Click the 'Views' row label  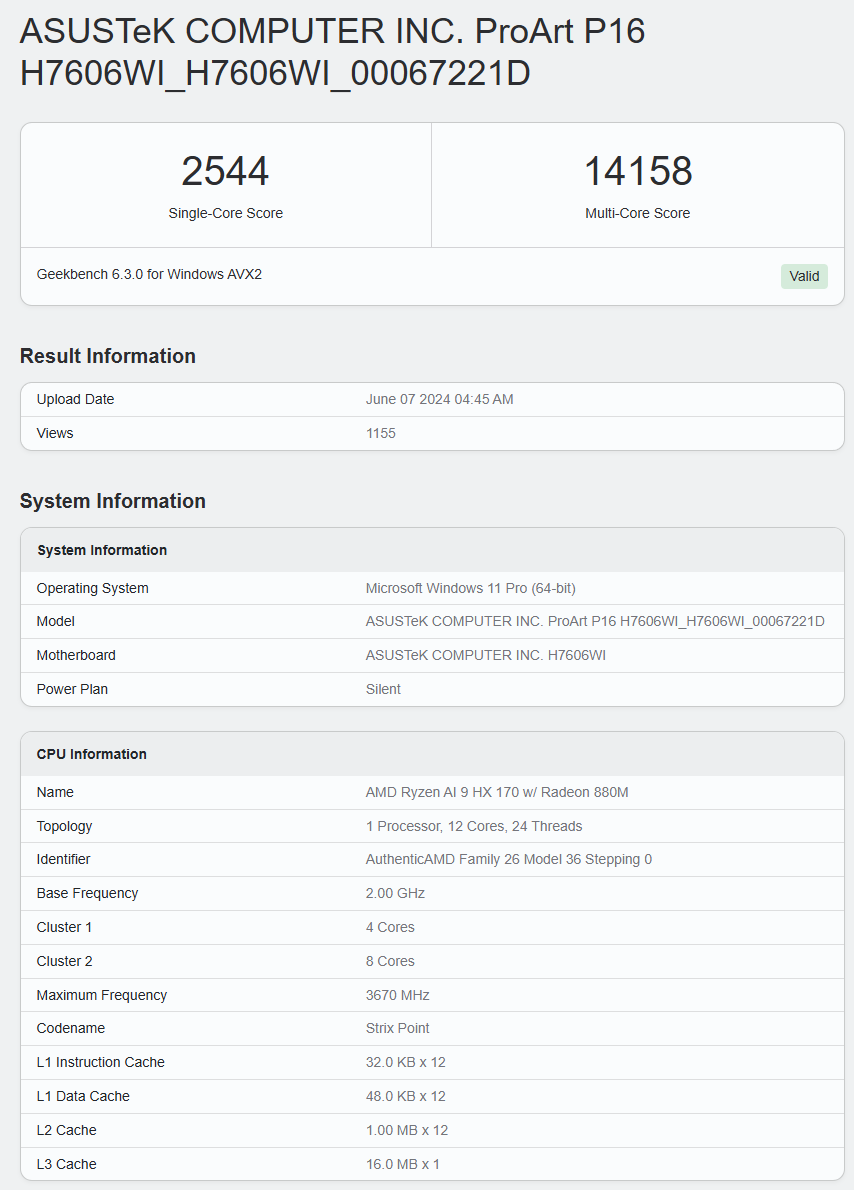coord(55,433)
